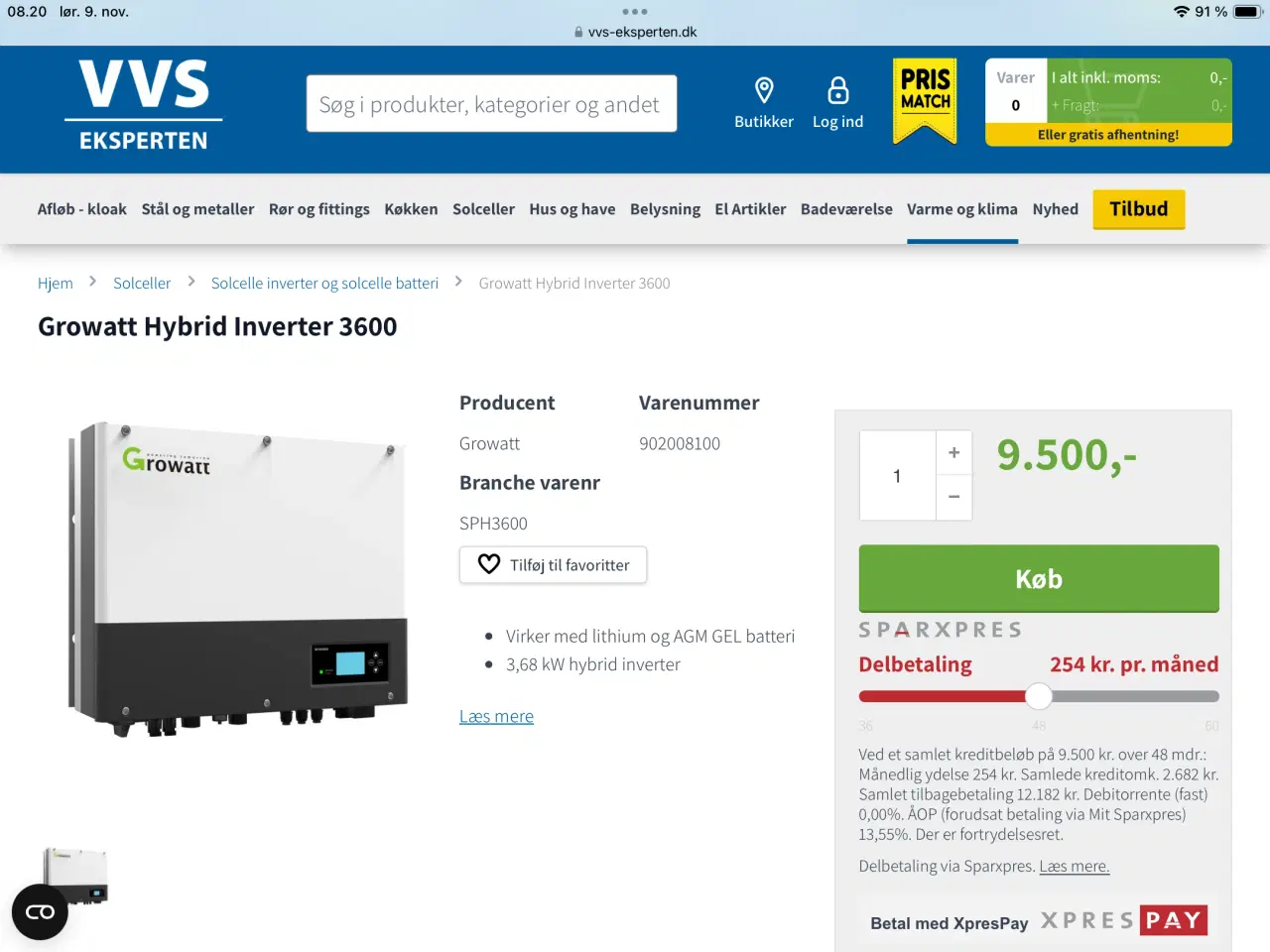Select the quantity input field
This screenshot has height=952, width=1270.
[x=898, y=476]
